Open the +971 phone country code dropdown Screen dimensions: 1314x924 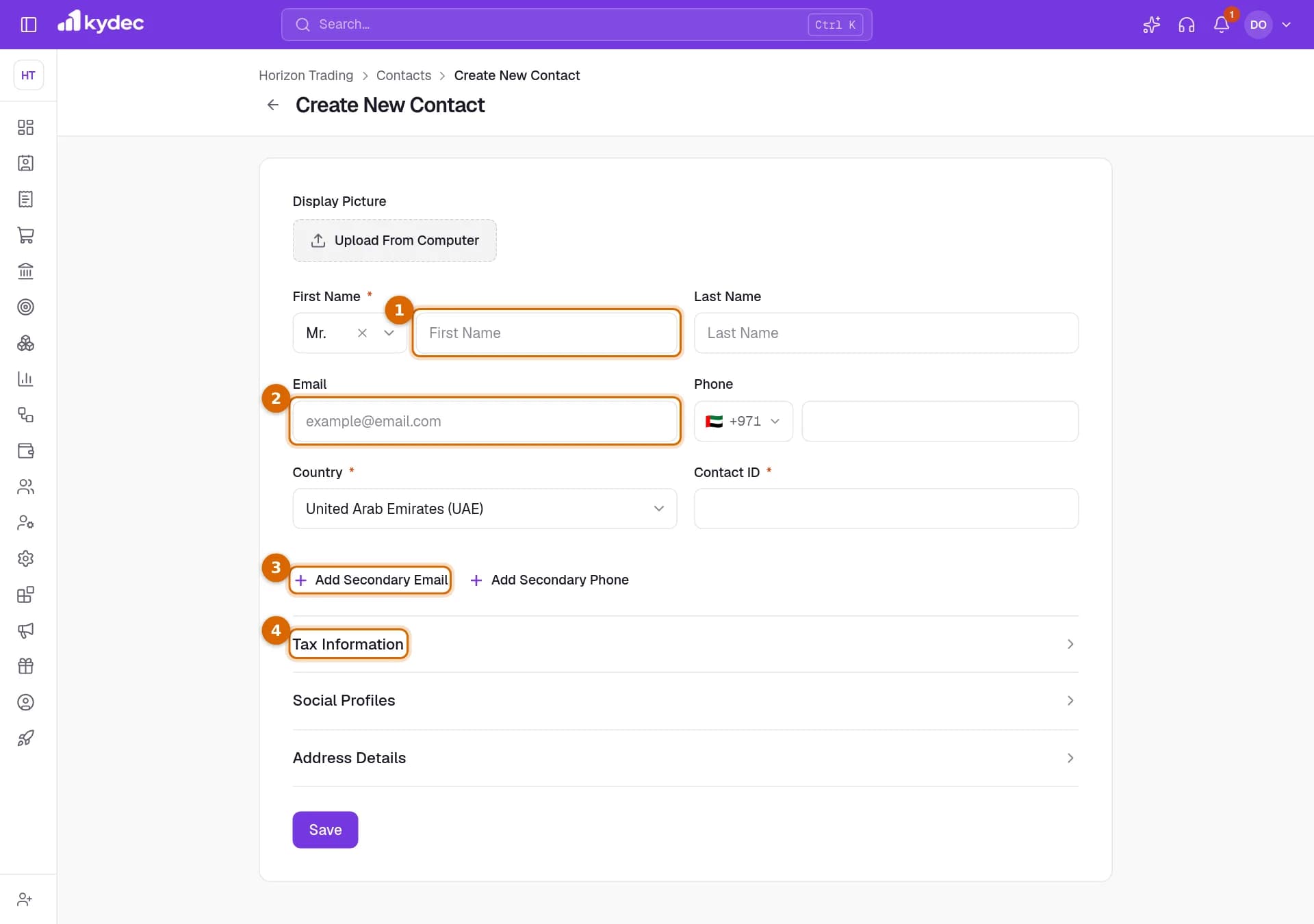(743, 421)
